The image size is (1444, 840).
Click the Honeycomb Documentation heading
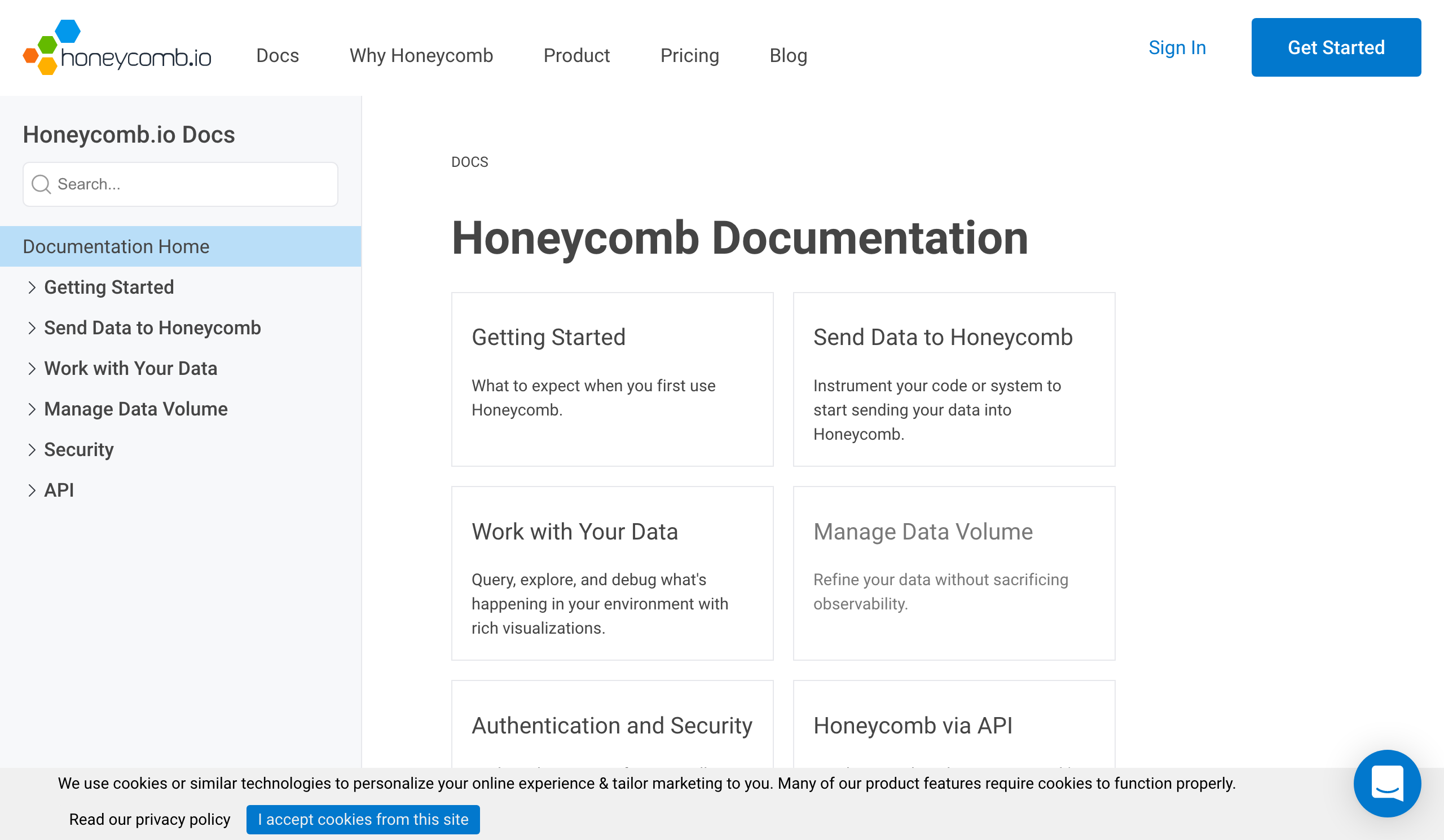click(739, 238)
